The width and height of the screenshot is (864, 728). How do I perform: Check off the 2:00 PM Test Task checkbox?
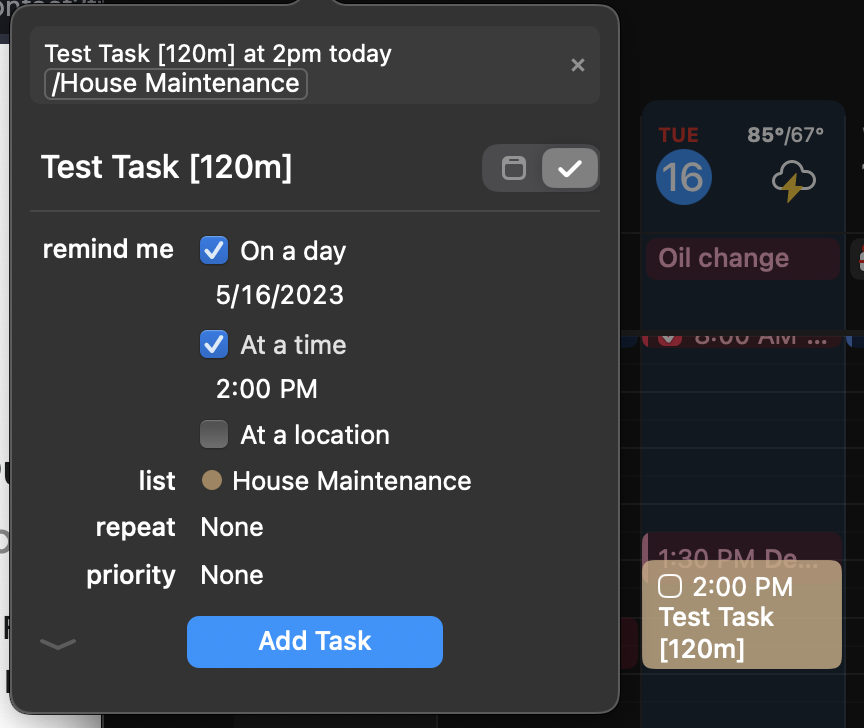pos(670,586)
